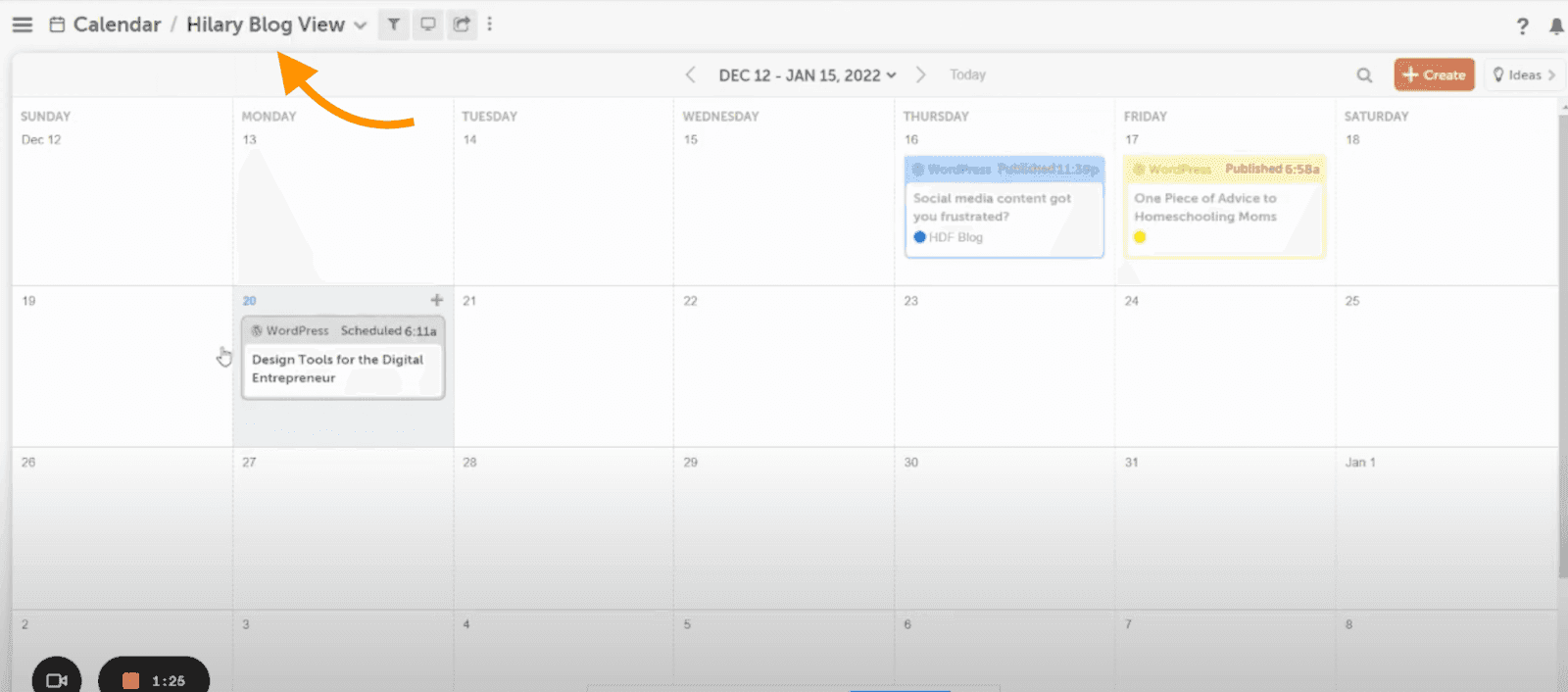
Task: Click the monitor display icon in the header
Action: [427, 25]
